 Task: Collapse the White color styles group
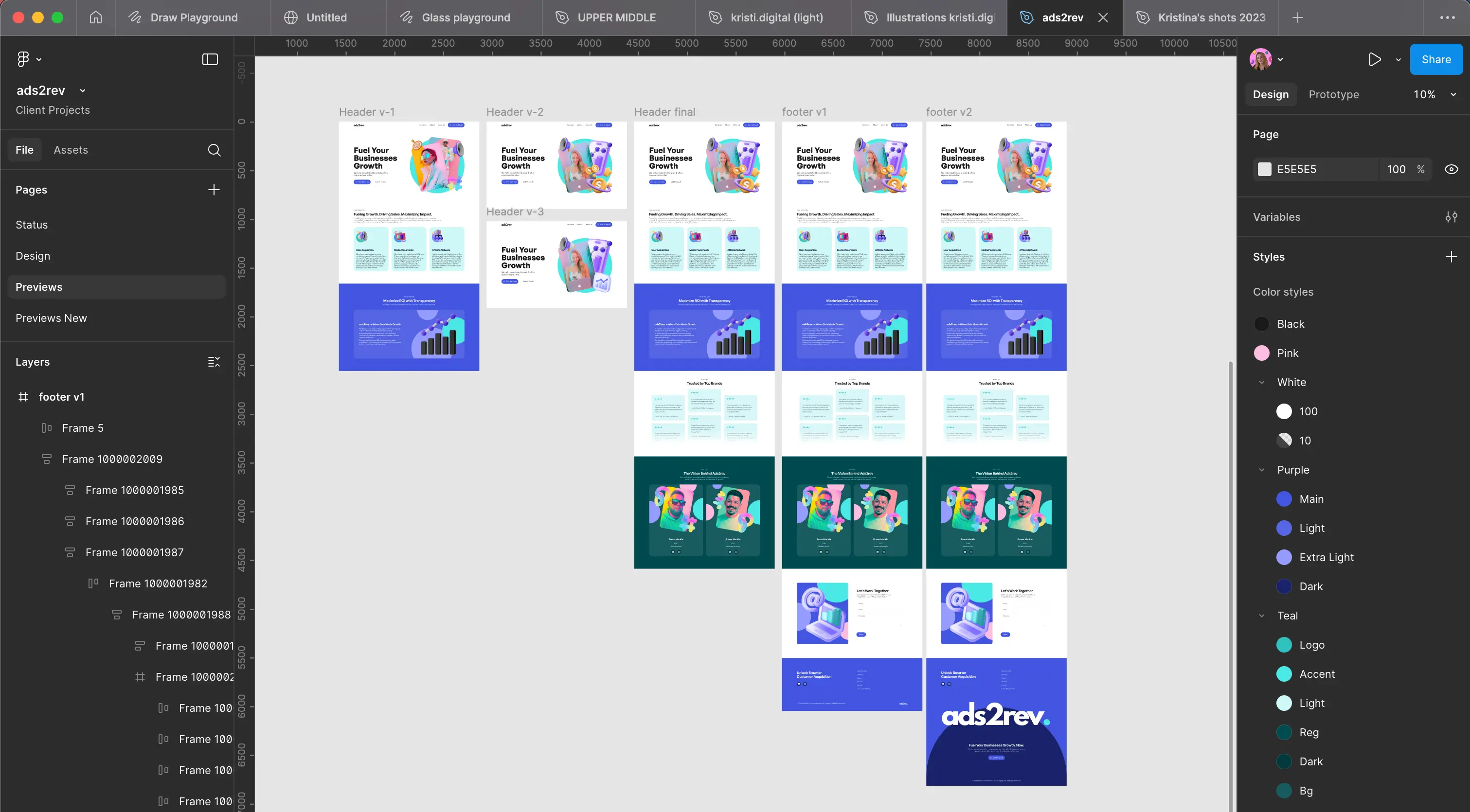[1262, 382]
